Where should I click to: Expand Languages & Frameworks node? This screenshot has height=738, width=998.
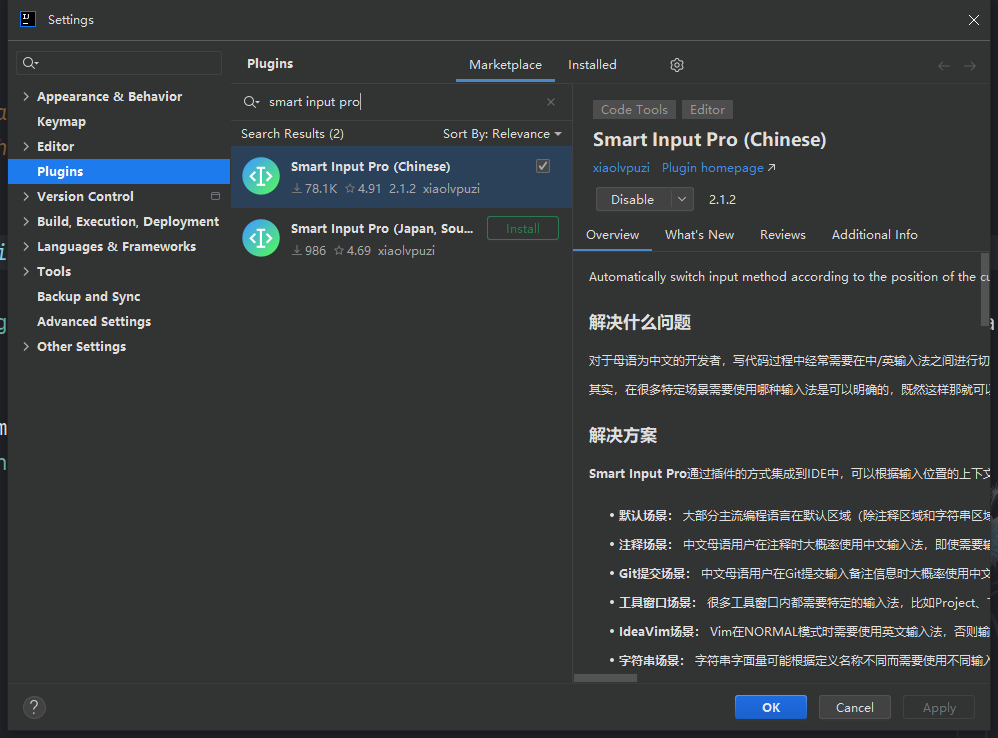[x=26, y=246]
